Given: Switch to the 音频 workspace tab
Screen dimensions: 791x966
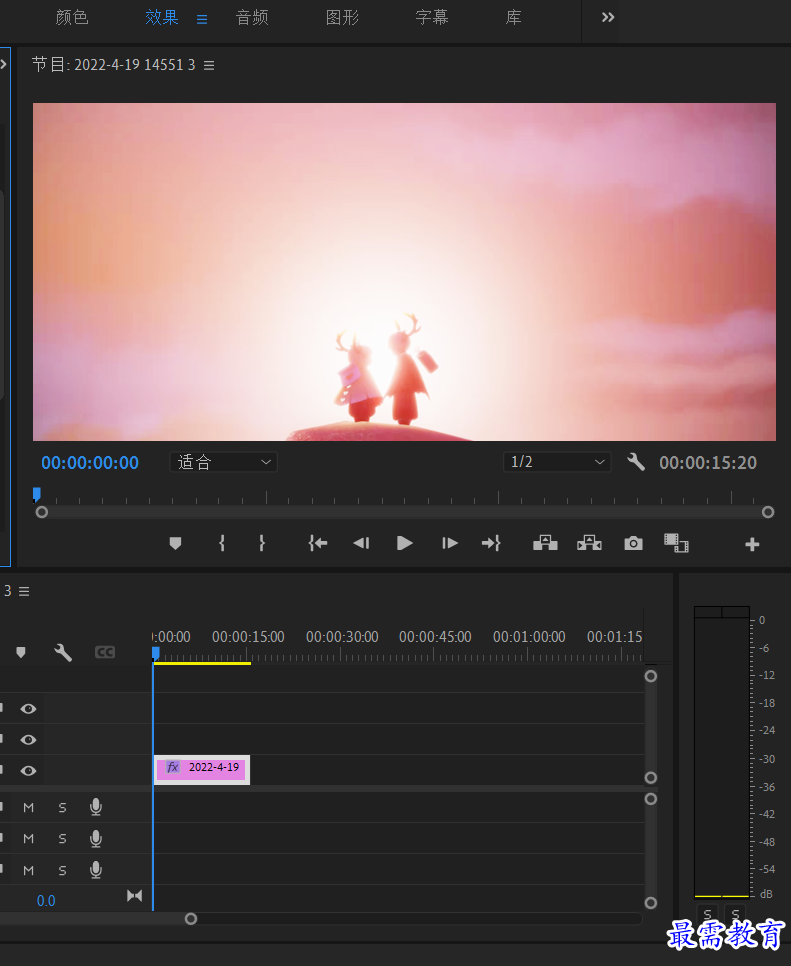Looking at the screenshot, I should coord(252,17).
